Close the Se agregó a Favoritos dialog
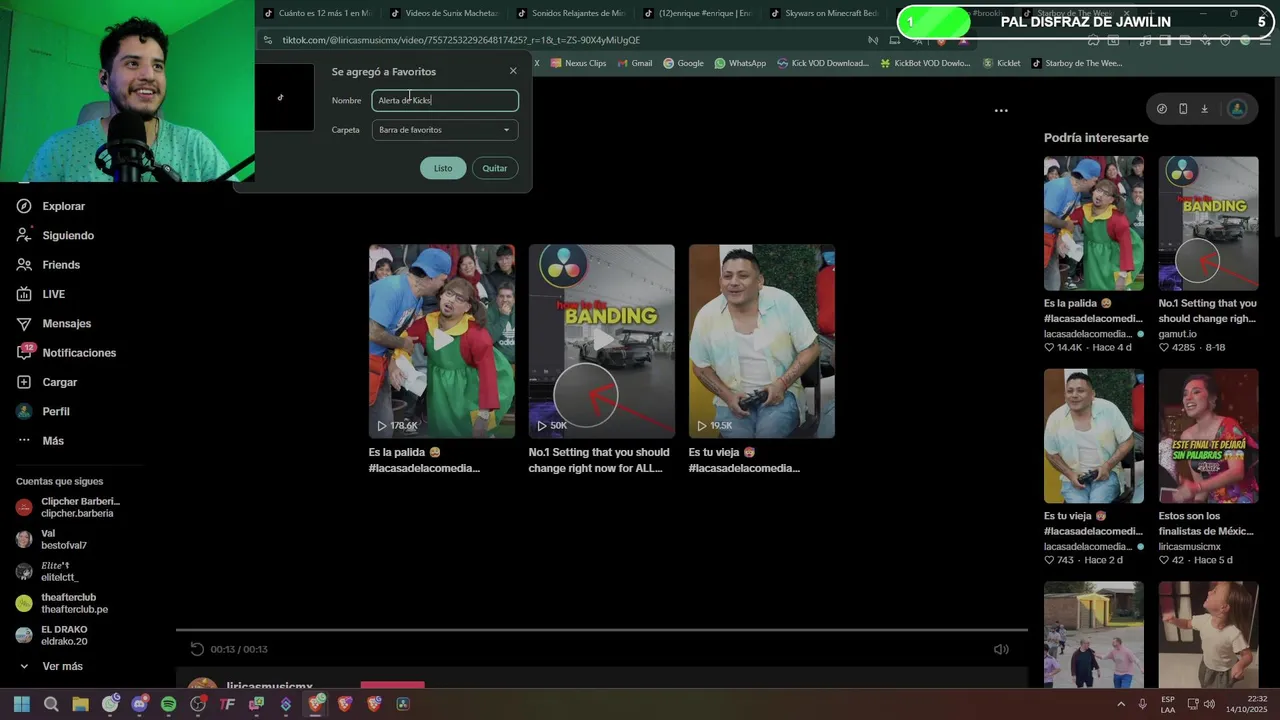 (513, 71)
